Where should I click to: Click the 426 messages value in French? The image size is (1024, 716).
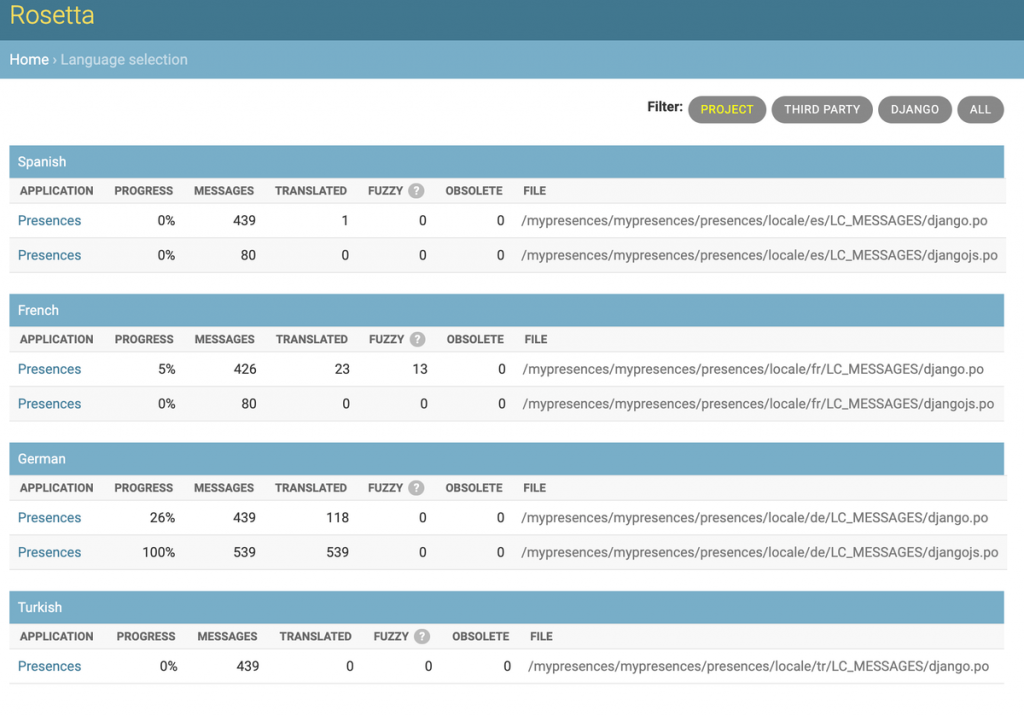(x=245, y=369)
